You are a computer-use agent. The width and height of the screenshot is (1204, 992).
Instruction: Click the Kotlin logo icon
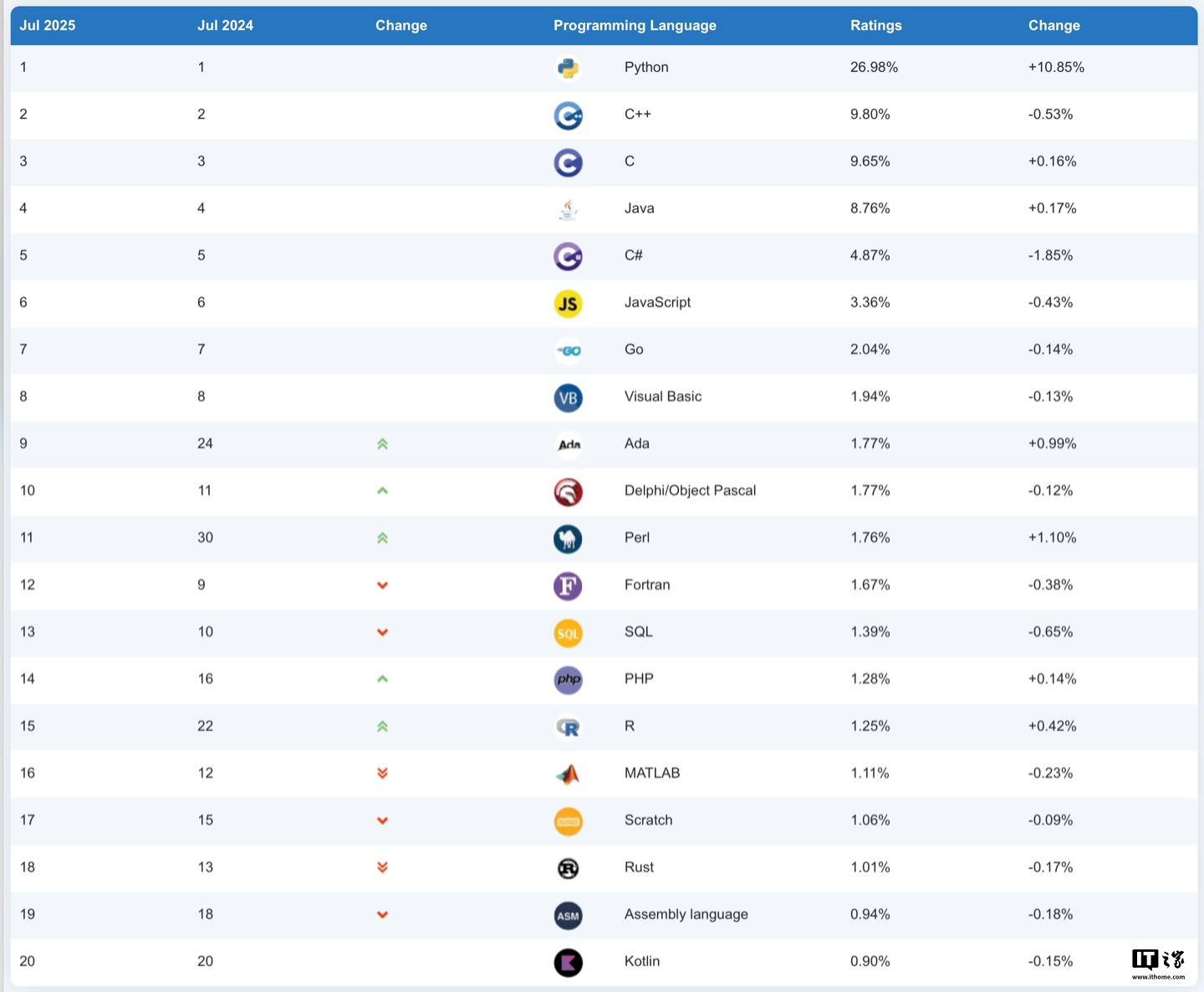click(x=568, y=963)
